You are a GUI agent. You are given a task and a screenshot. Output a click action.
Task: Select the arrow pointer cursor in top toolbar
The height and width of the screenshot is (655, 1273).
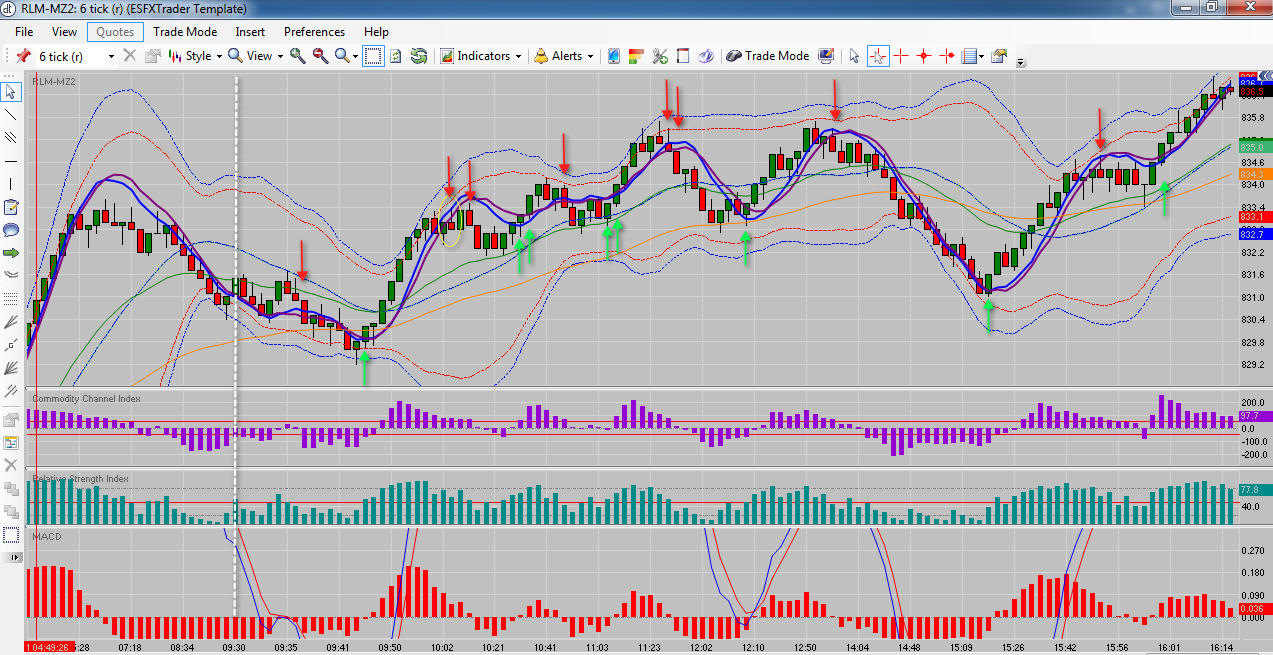click(854, 56)
